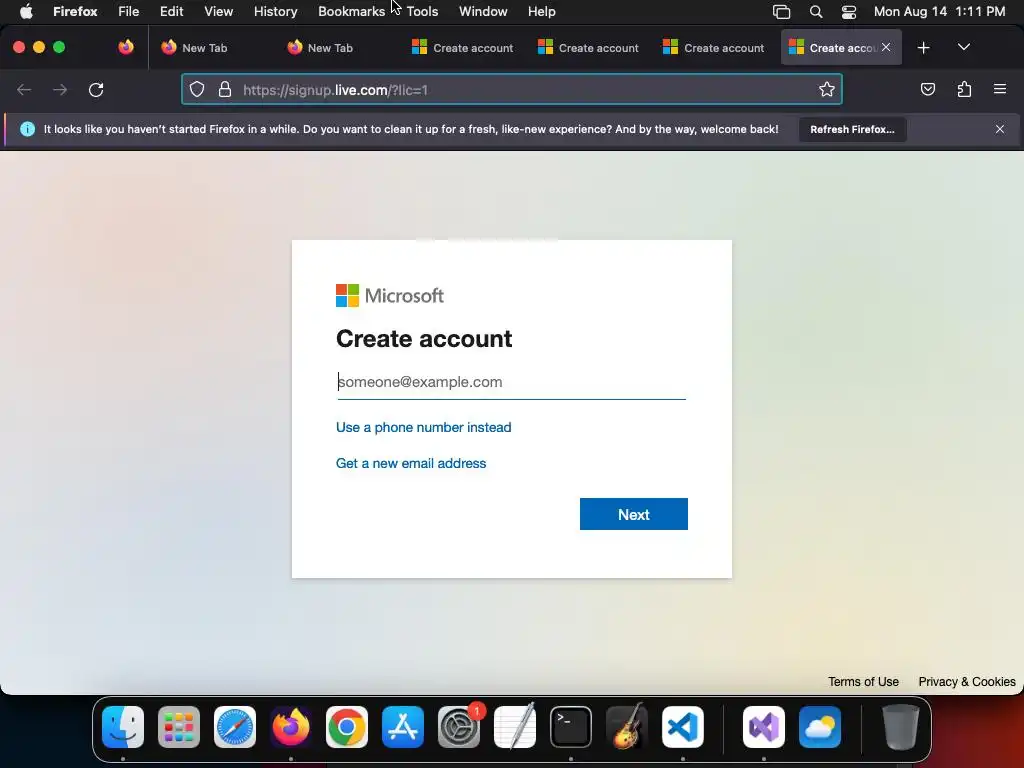Switch to the second Create account tab
1024x768 pixels.
588,48
